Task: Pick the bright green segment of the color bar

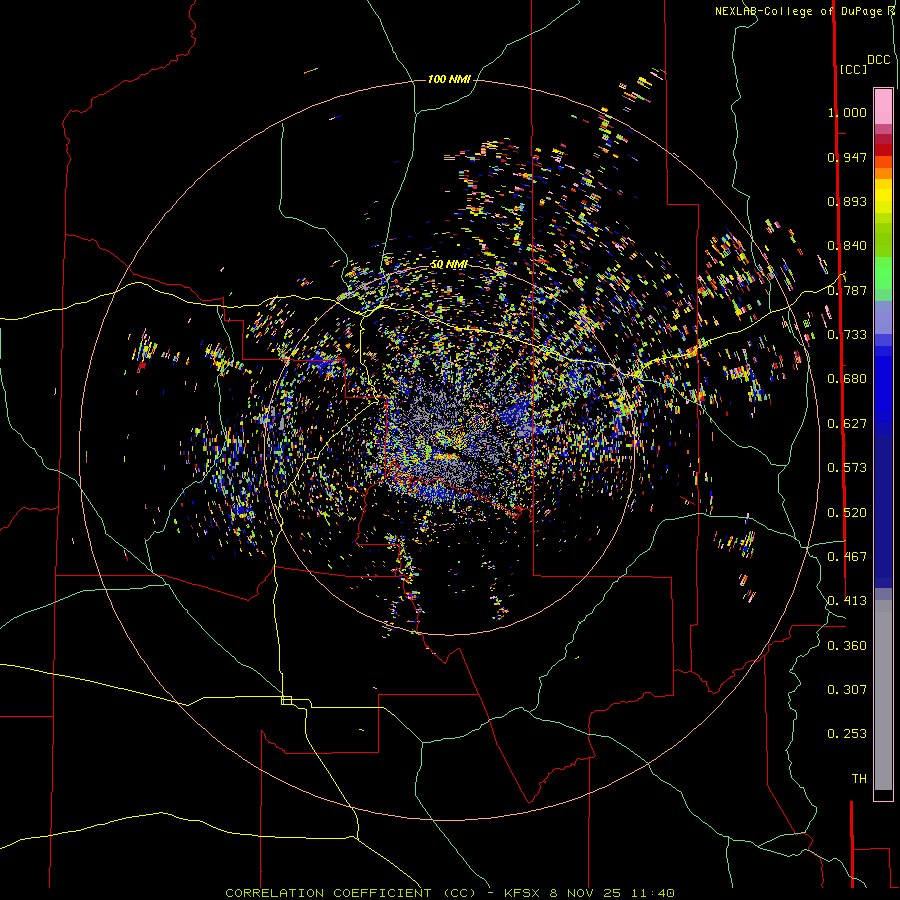Action: tap(883, 273)
